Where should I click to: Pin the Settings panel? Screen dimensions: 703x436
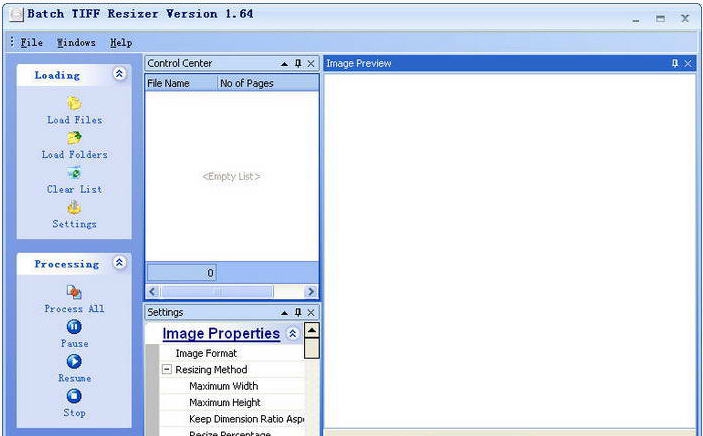click(298, 313)
